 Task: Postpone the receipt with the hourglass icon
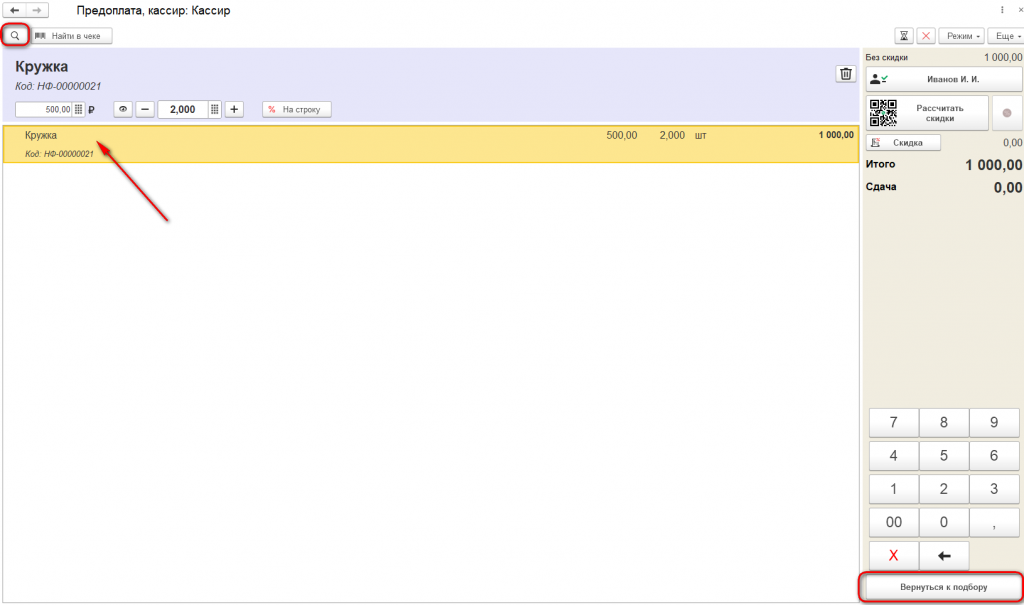[x=904, y=36]
